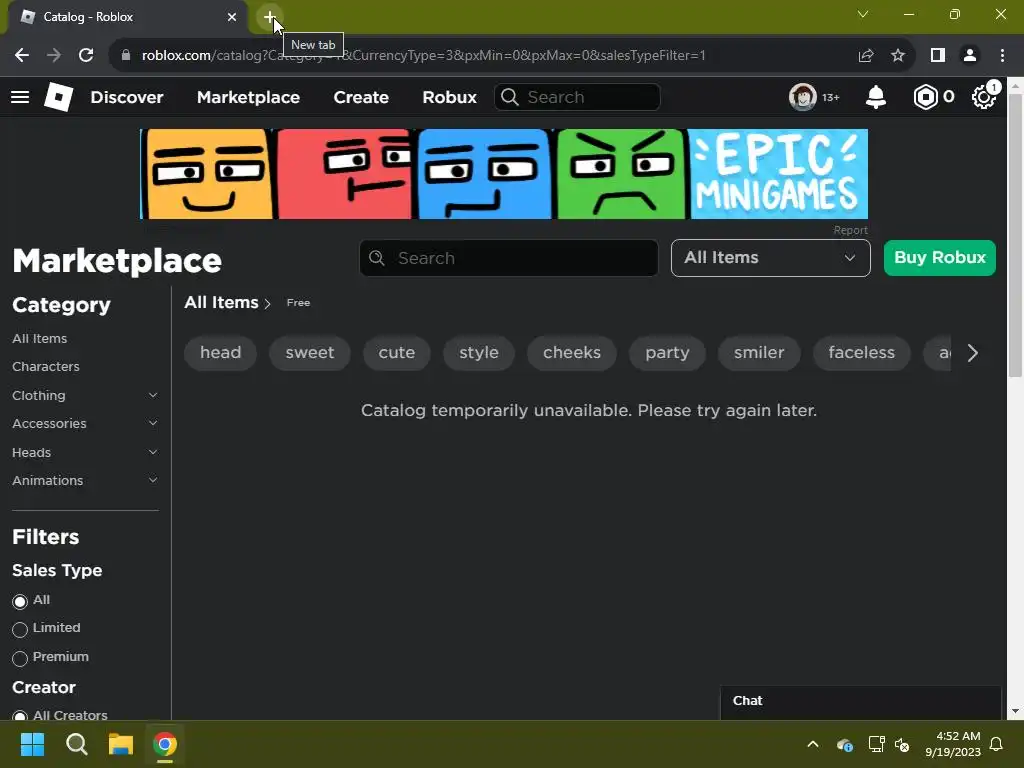Toggle the browser side panel

pyautogui.click(x=938, y=56)
